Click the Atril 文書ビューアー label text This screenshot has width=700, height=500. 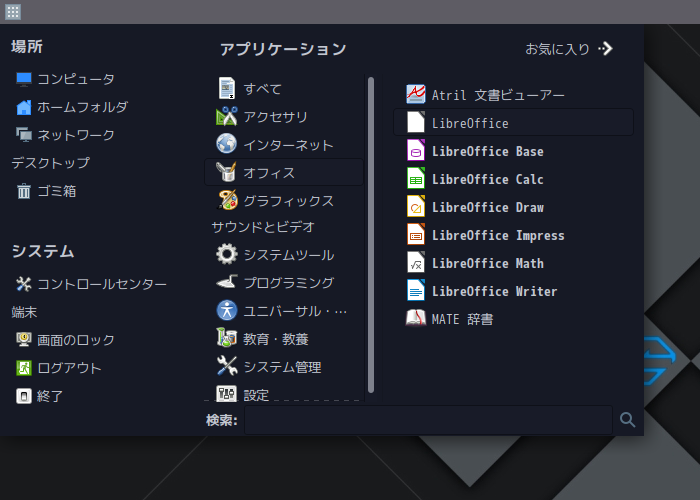pos(498,95)
